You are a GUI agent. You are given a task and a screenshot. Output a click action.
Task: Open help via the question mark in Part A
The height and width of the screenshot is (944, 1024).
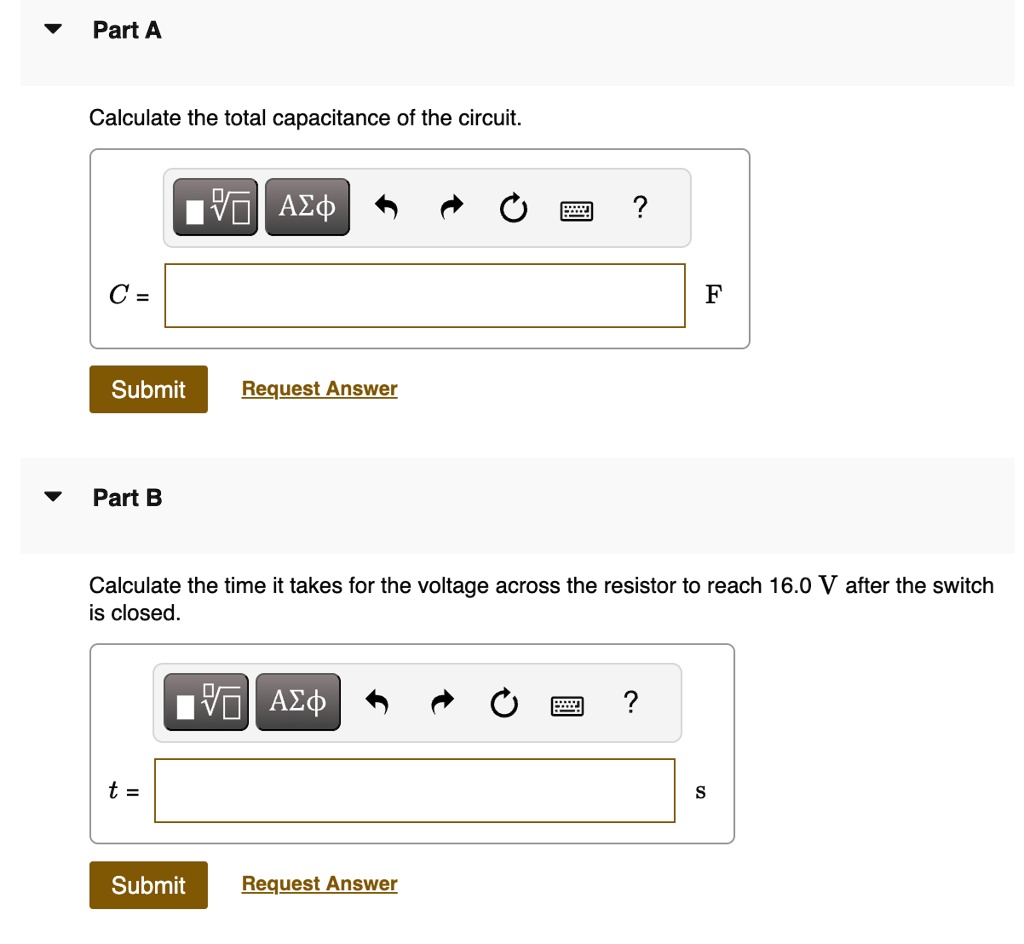(x=638, y=206)
